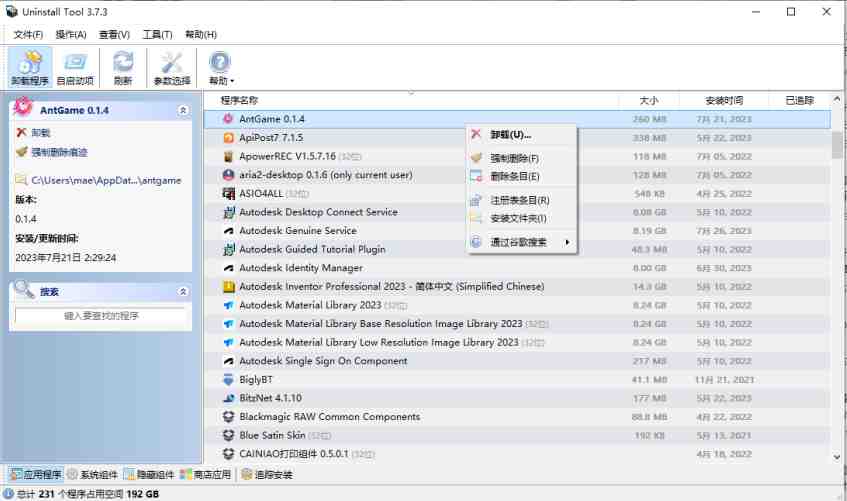Collapse the 搜索 search panel
Screen dimensions: 847x501
point(183,292)
